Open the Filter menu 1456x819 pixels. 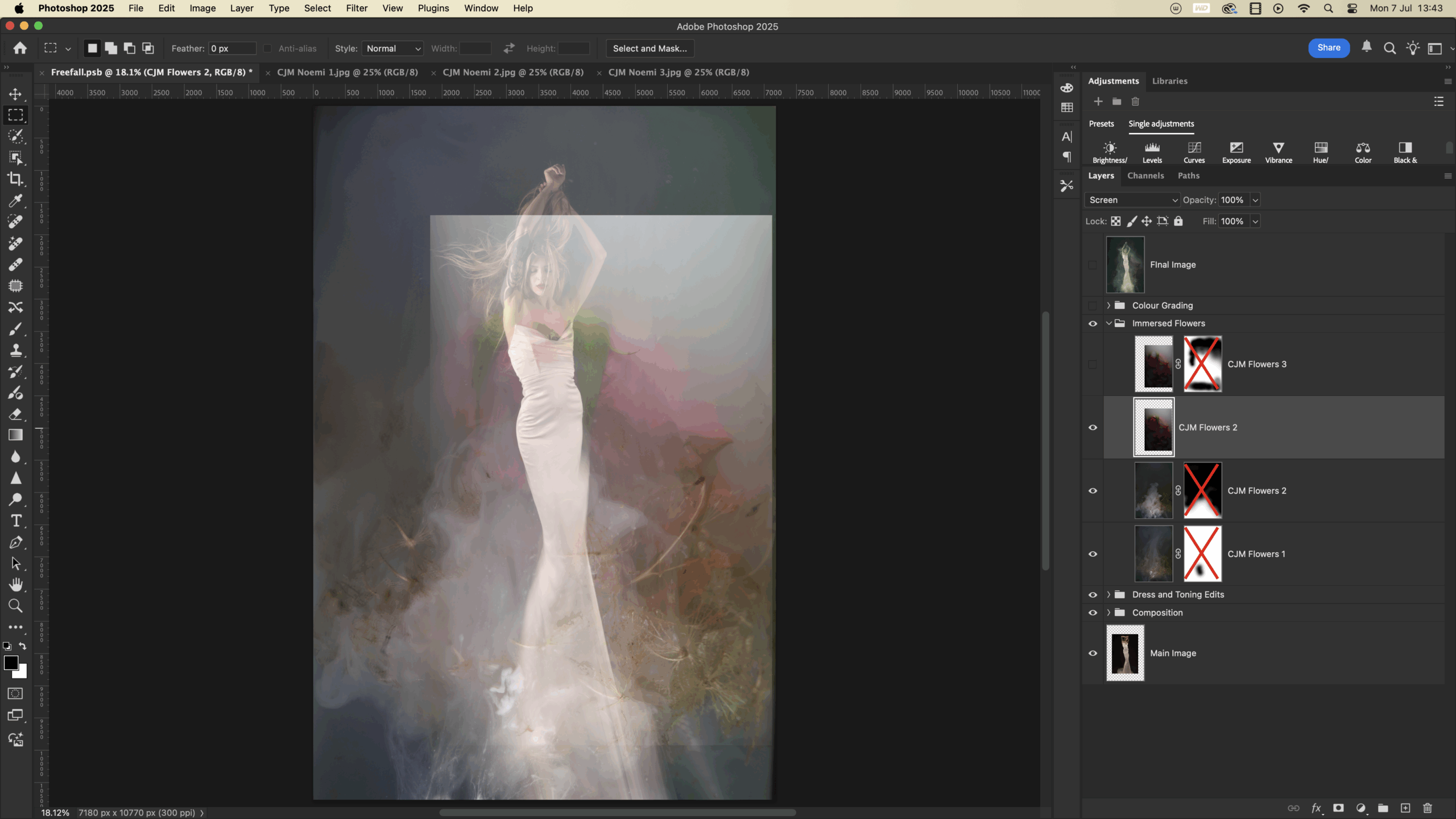coord(357,9)
